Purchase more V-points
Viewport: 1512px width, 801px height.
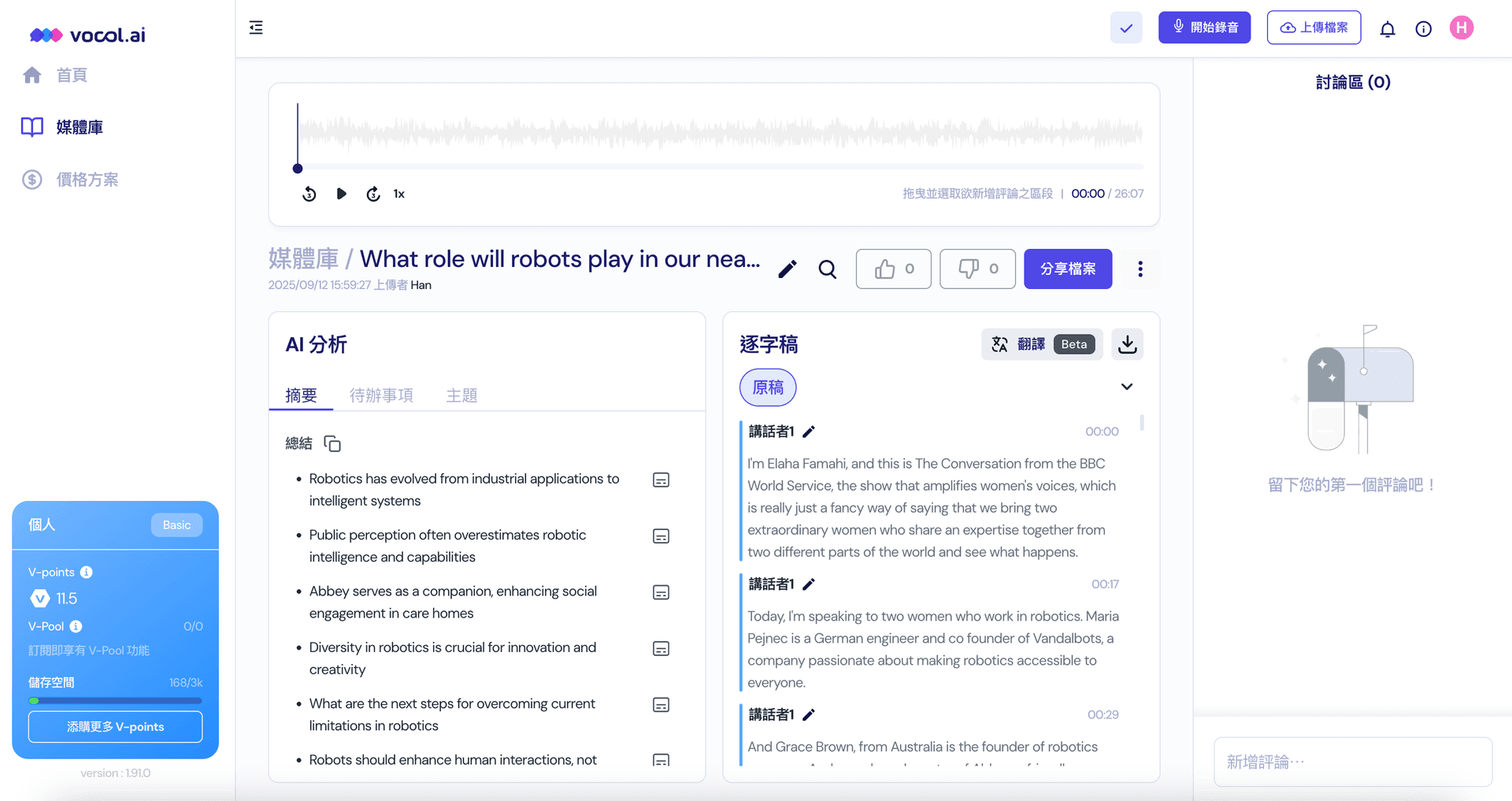[x=115, y=726]
